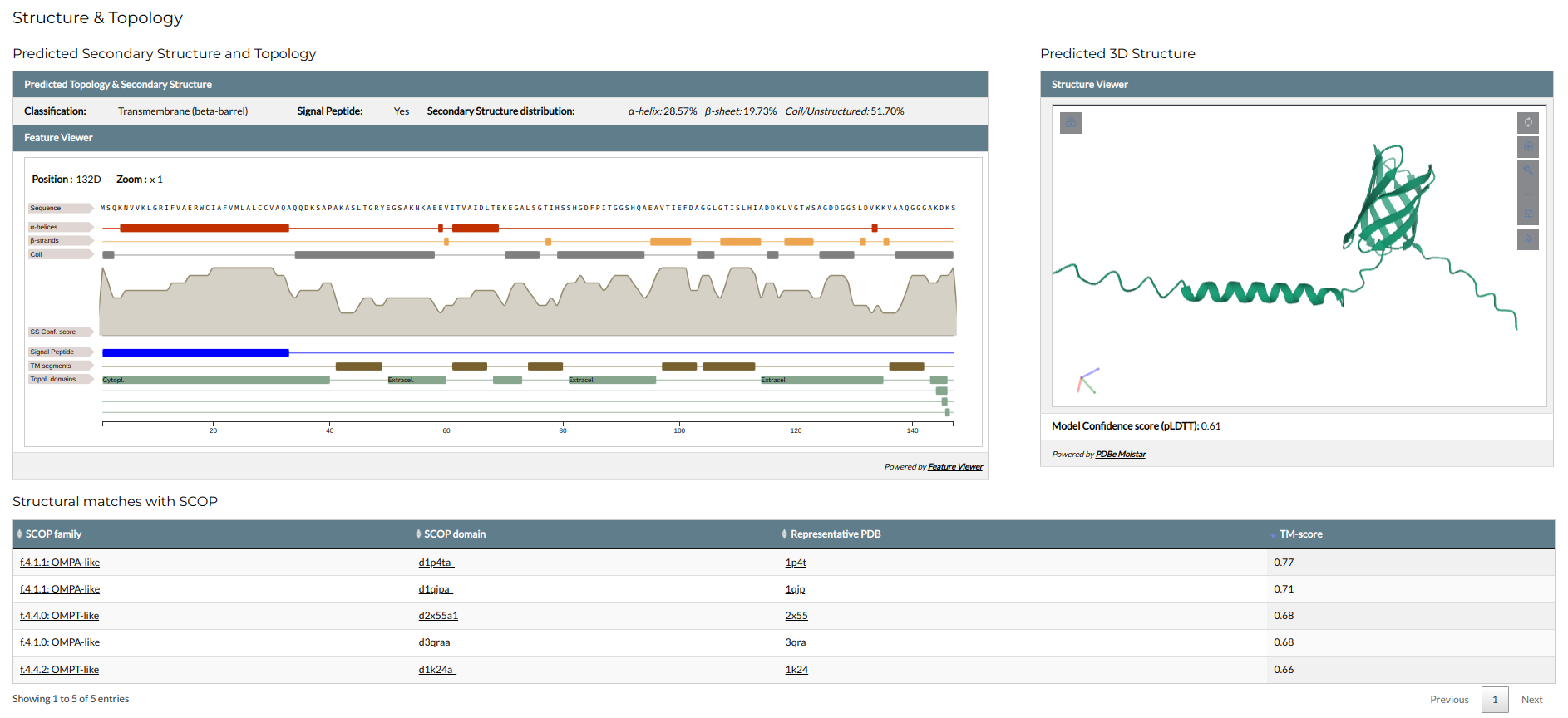The height and width of the screenshot is (718, 1568).
Task: Sort table by TM-score column
Action: 1300,534
